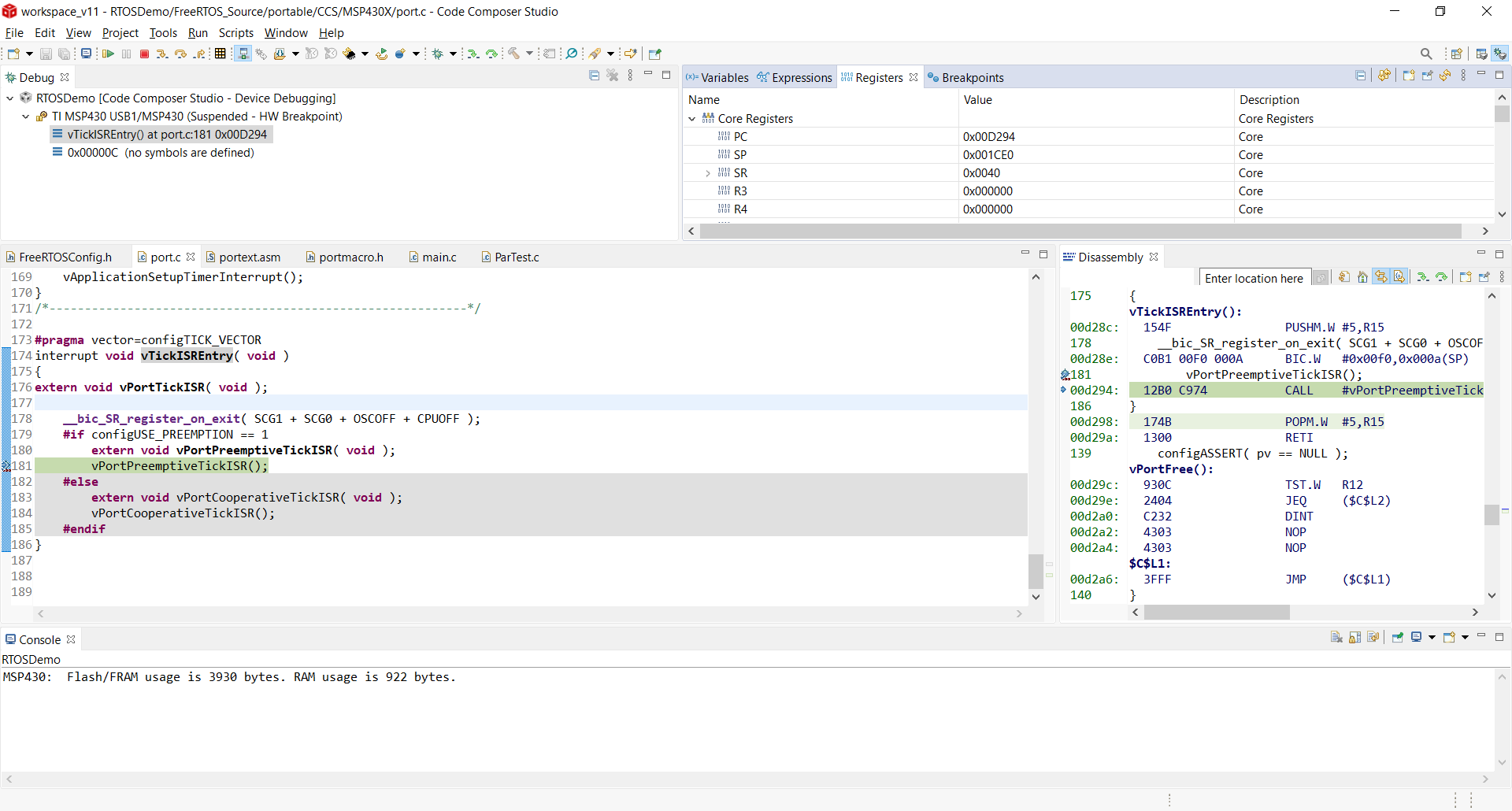This screenshot has width=1512, height=811.
Task: Select the 0x00000C stack frame
Action: coord(154,153)
